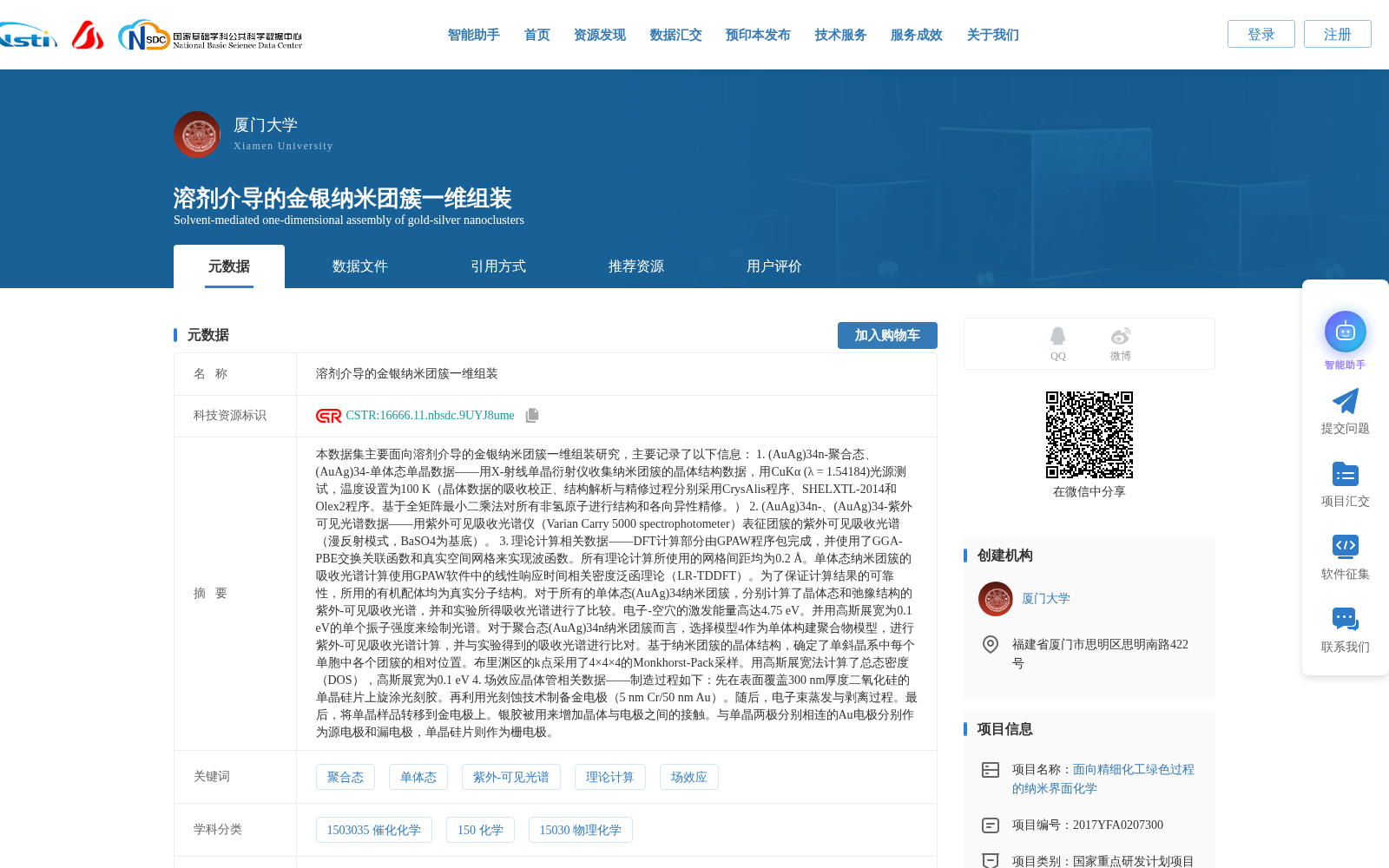Switch to the 引用方式 tab
1389x868 pixels.
pyautogui.click(x=498, y=266)
